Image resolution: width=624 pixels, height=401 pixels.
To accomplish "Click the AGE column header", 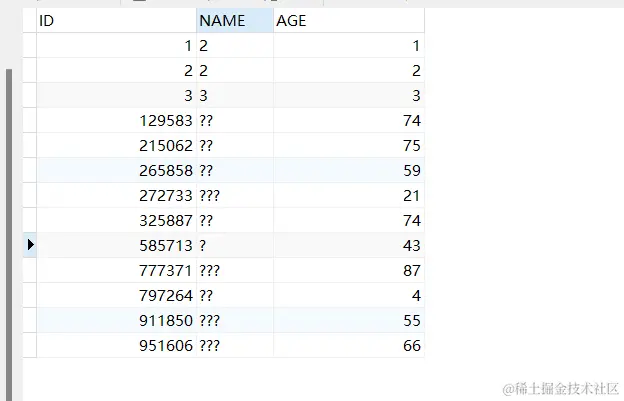I will tap(349, 21).
